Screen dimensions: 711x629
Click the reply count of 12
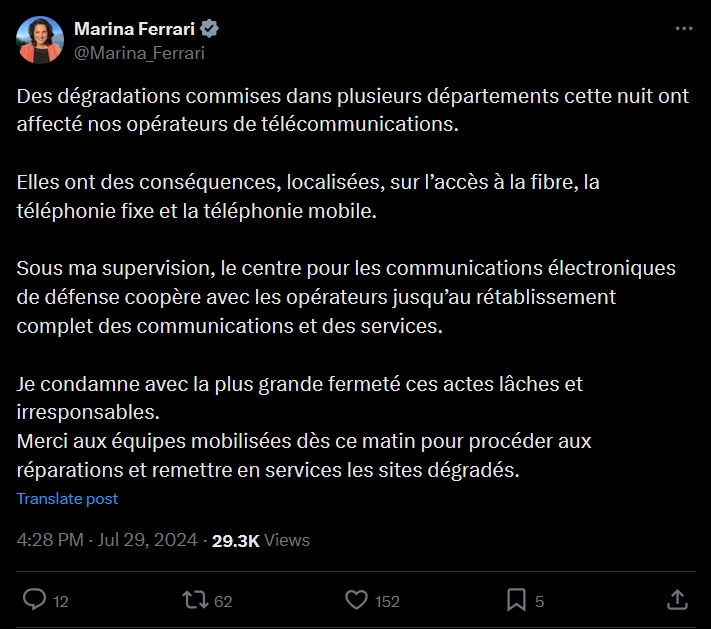[x=60, y=601]
